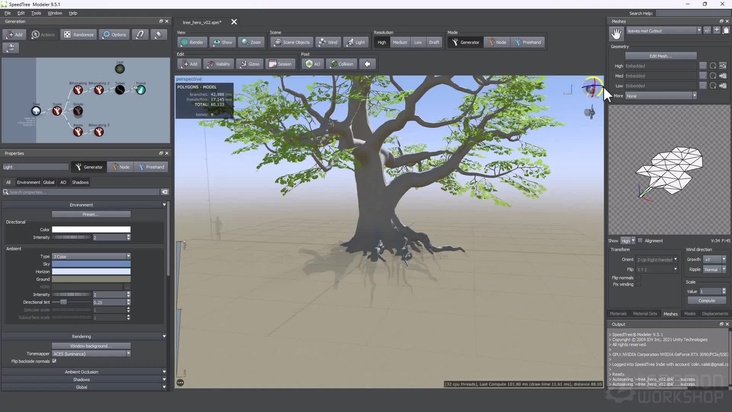Open the Tonemapper dropdown
Screen dimensions: 732x412
91,354
